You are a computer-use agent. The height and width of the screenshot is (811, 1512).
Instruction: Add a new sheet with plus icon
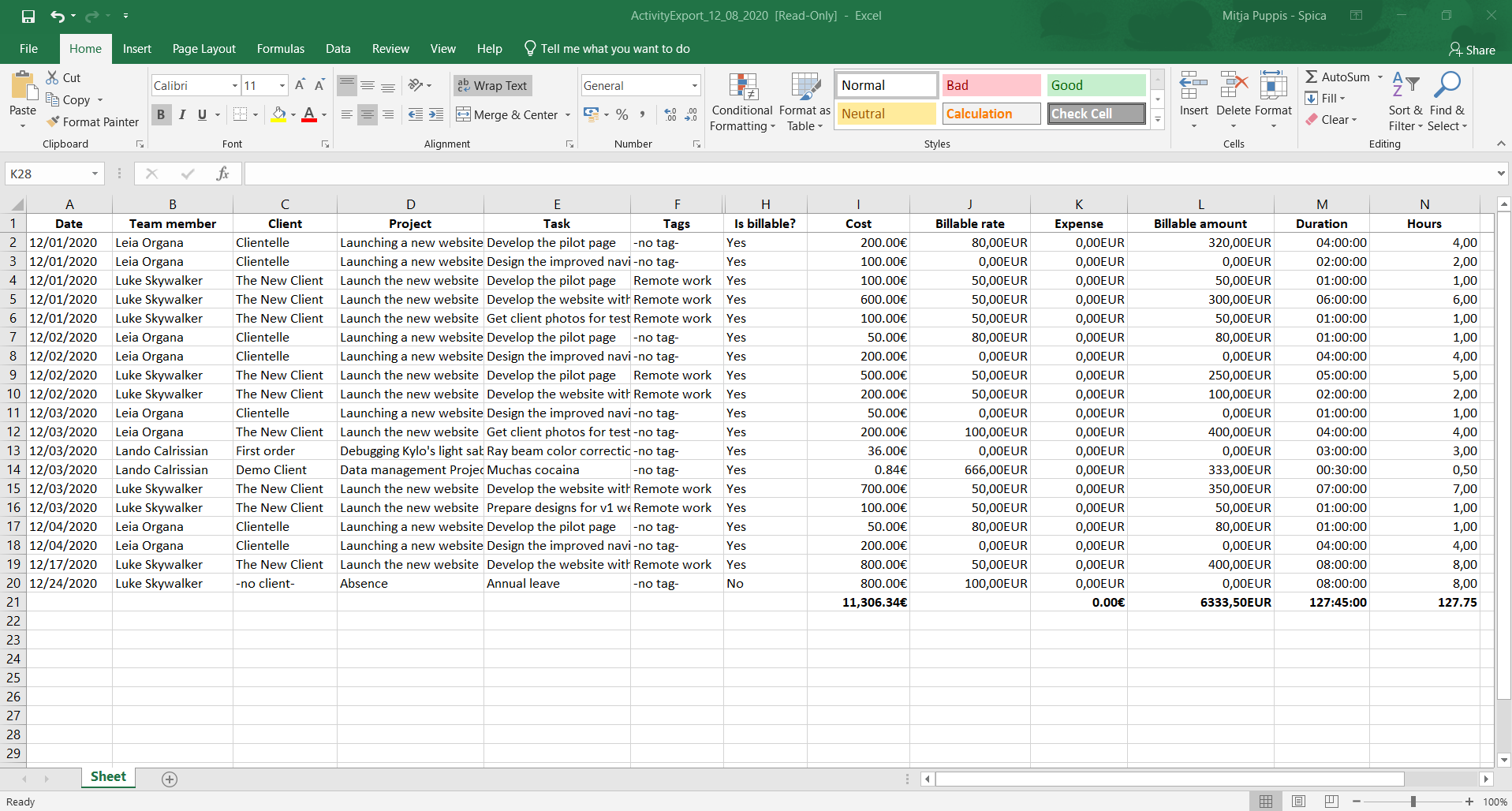point(170,779)
